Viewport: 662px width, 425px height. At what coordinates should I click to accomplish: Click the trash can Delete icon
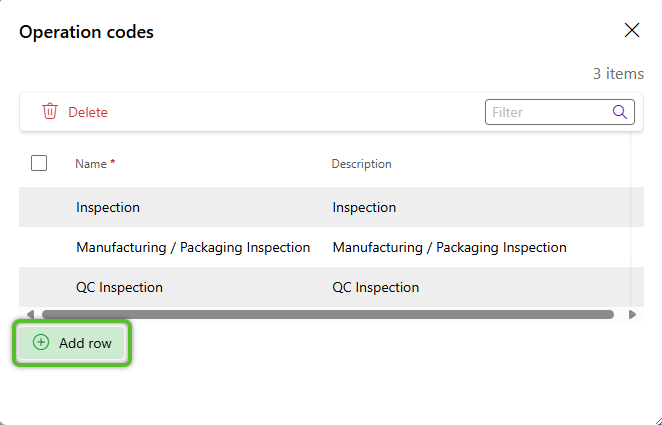coord(49,111)
